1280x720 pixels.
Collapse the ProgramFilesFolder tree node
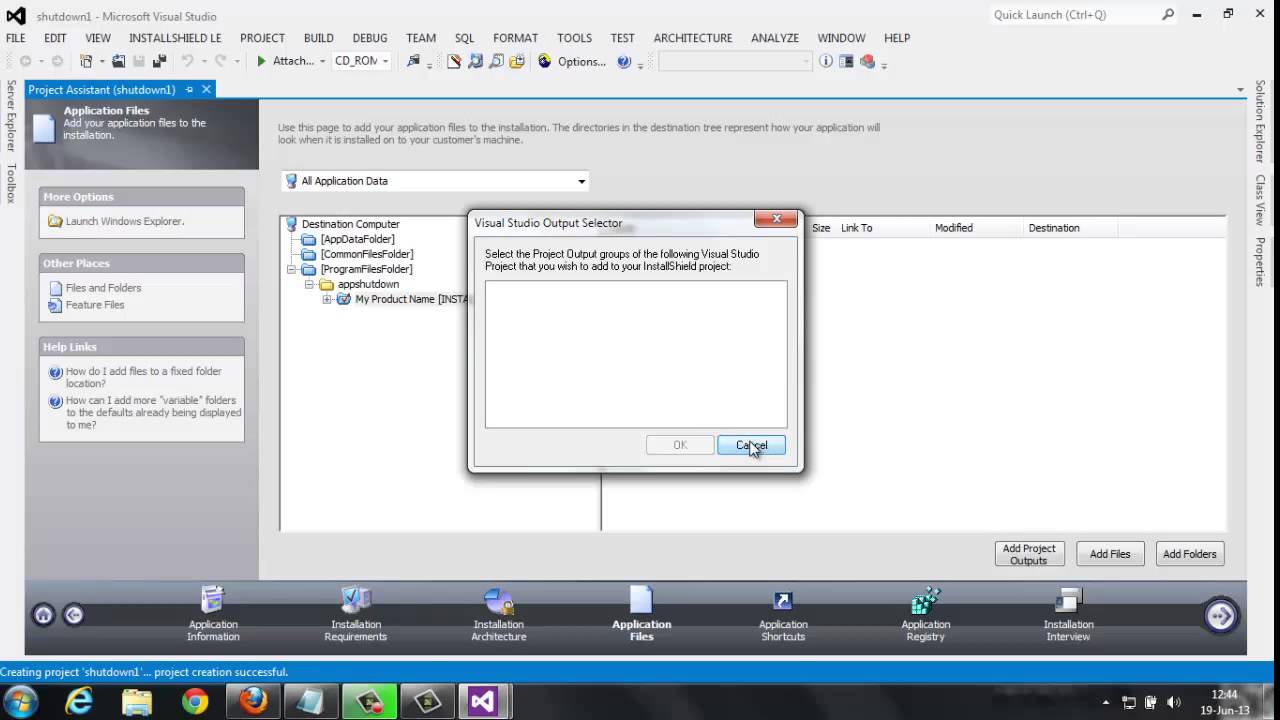click(292, 269)
